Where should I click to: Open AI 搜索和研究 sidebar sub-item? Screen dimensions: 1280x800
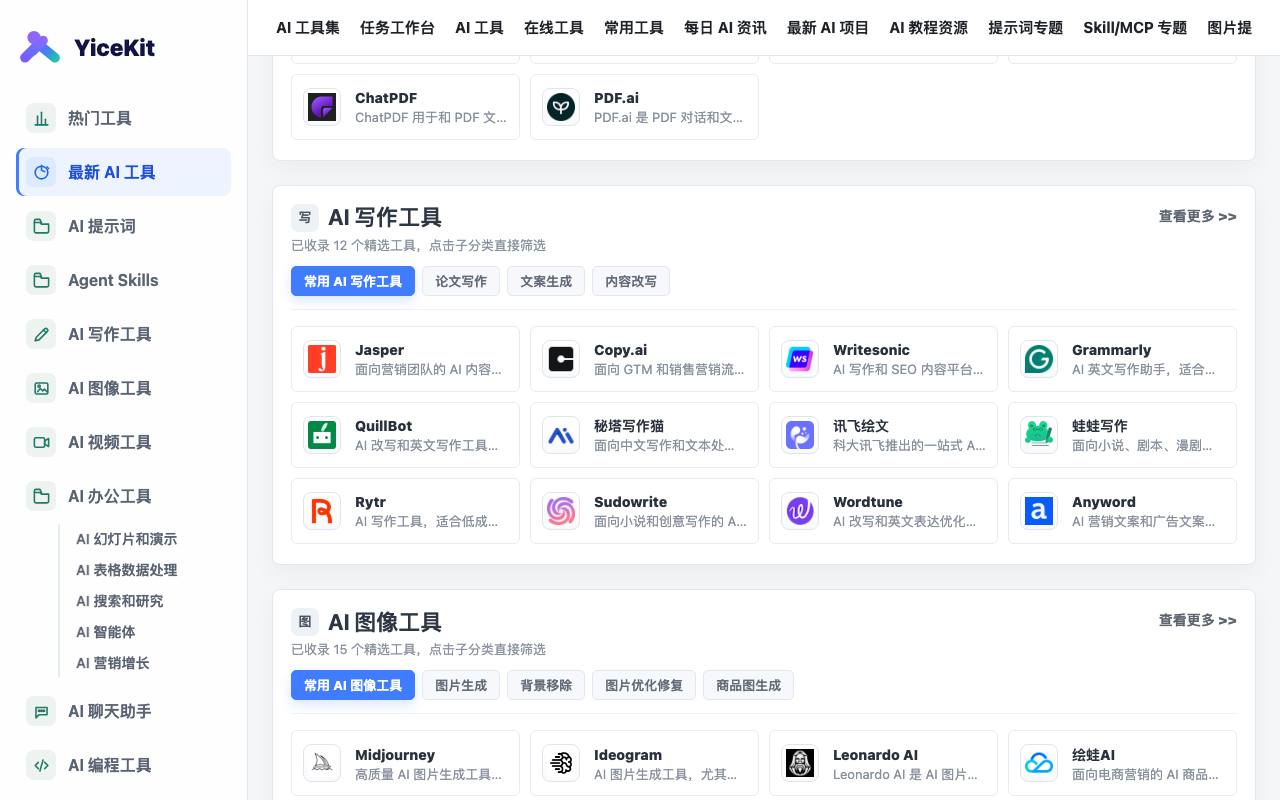click(x=120, y=601)
